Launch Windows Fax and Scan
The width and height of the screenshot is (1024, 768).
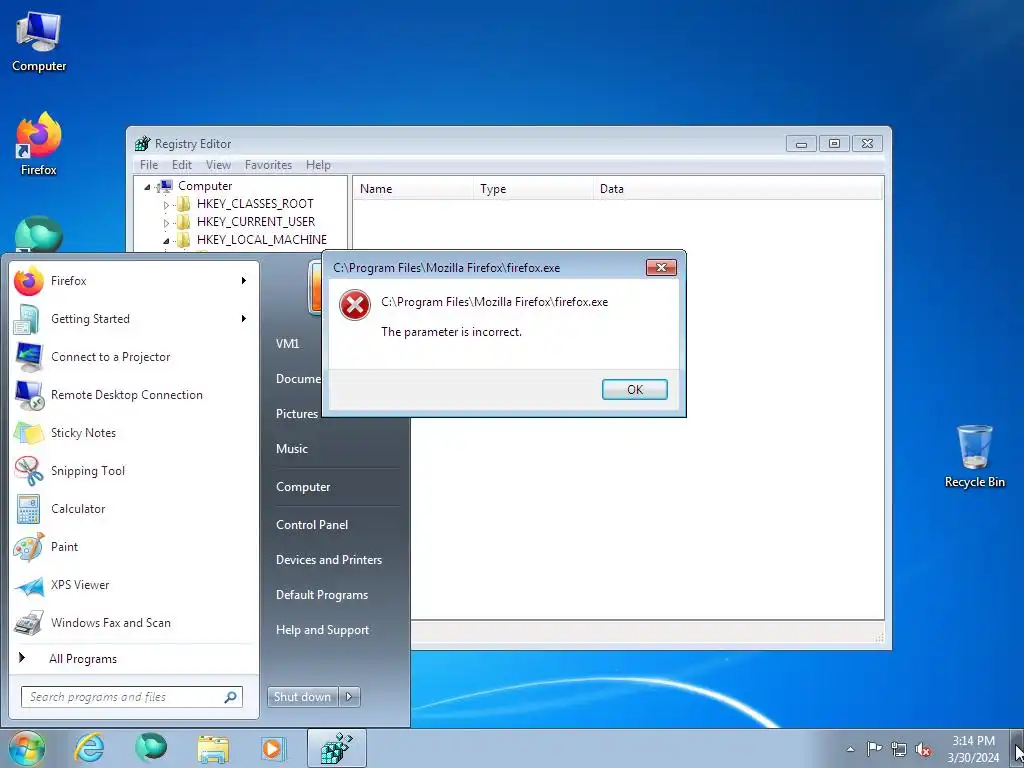[x=134, y=622]
